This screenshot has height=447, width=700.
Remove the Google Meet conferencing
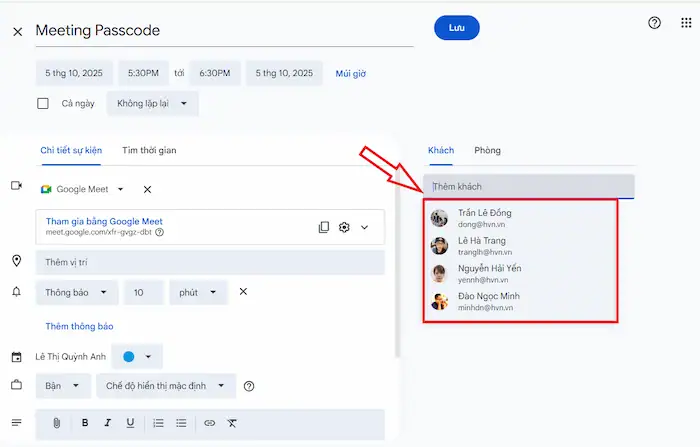(147, 189)
